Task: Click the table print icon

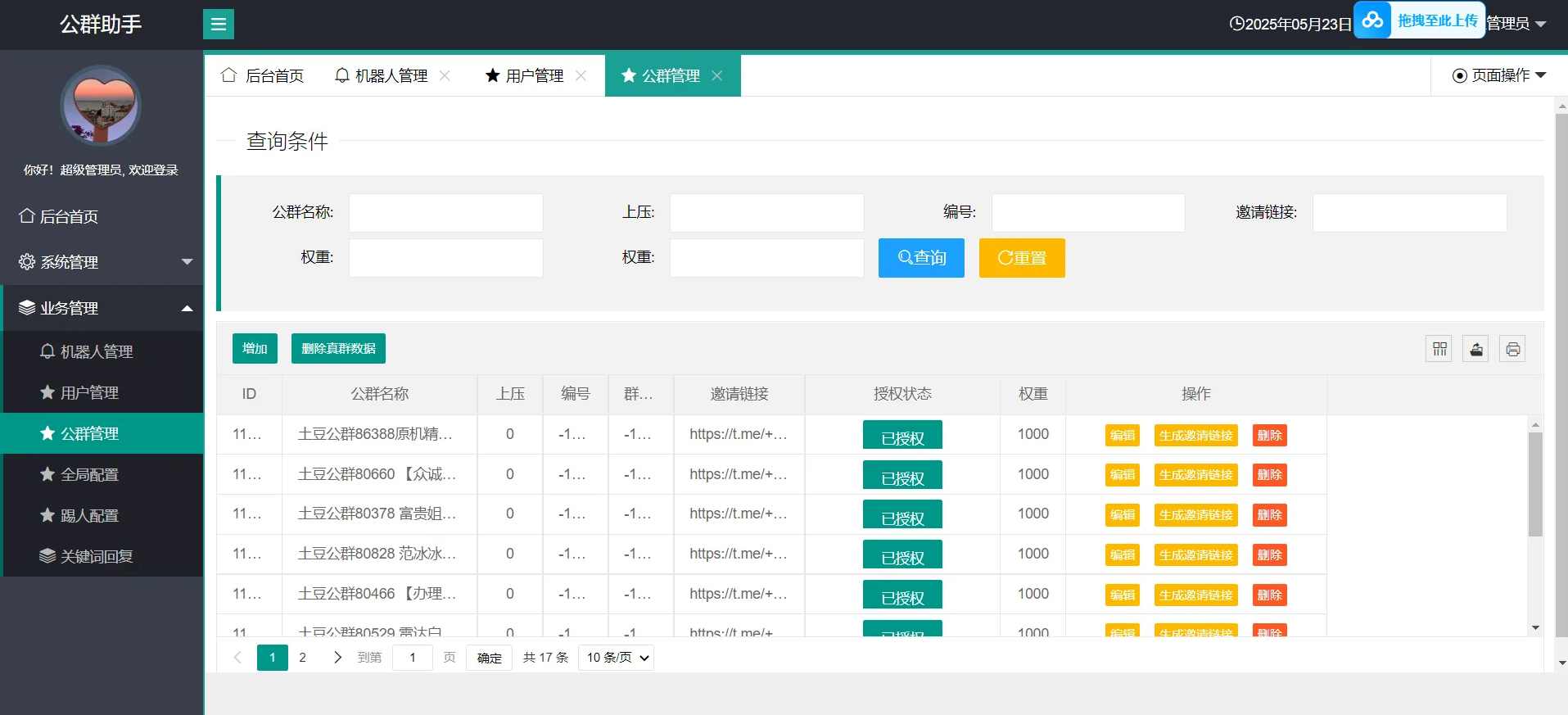Action: click(1512, 349)
